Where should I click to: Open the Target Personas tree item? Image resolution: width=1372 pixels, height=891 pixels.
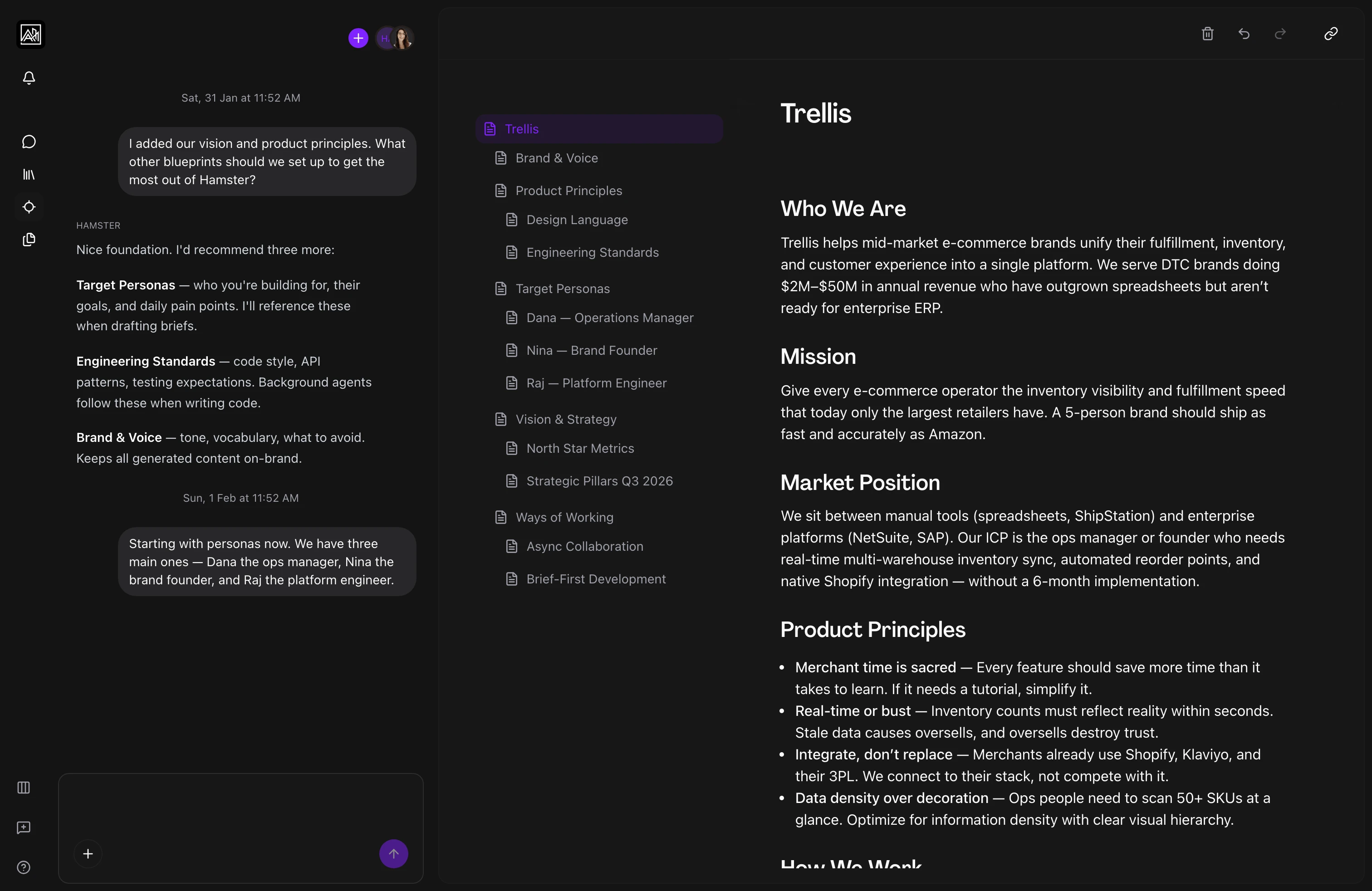coord(562,289)
